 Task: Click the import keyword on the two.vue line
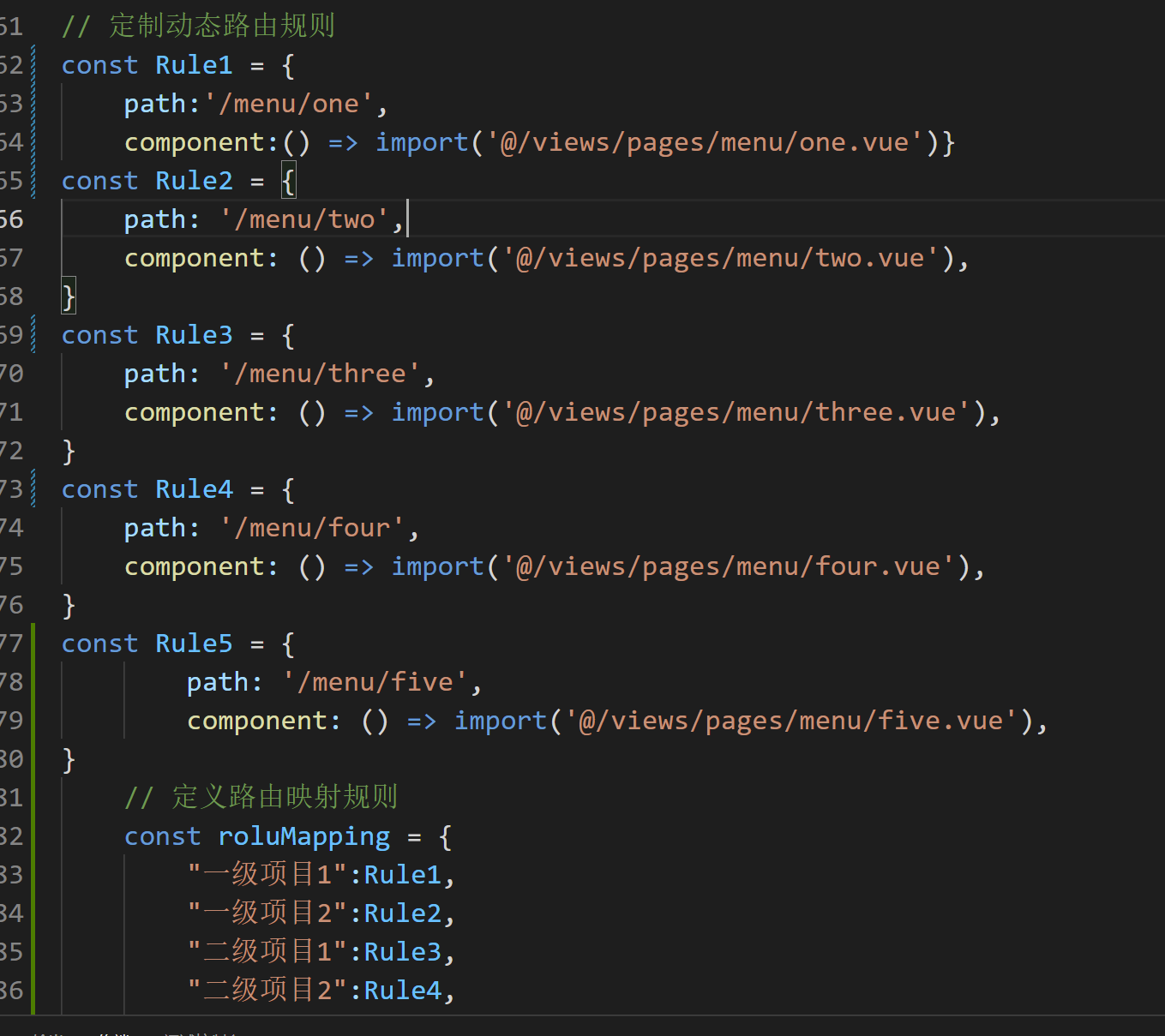tap(438, 258)
